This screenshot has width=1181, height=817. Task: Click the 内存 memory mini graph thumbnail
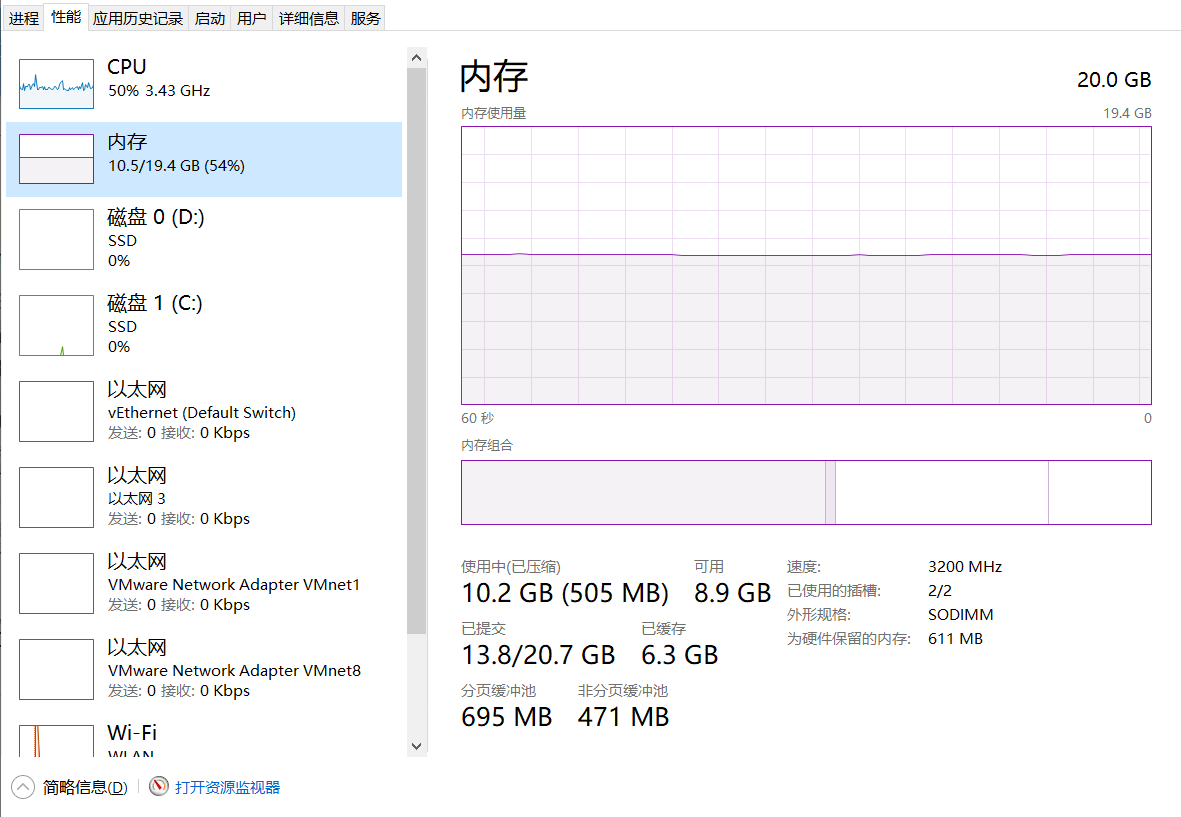tap(56, 159)
